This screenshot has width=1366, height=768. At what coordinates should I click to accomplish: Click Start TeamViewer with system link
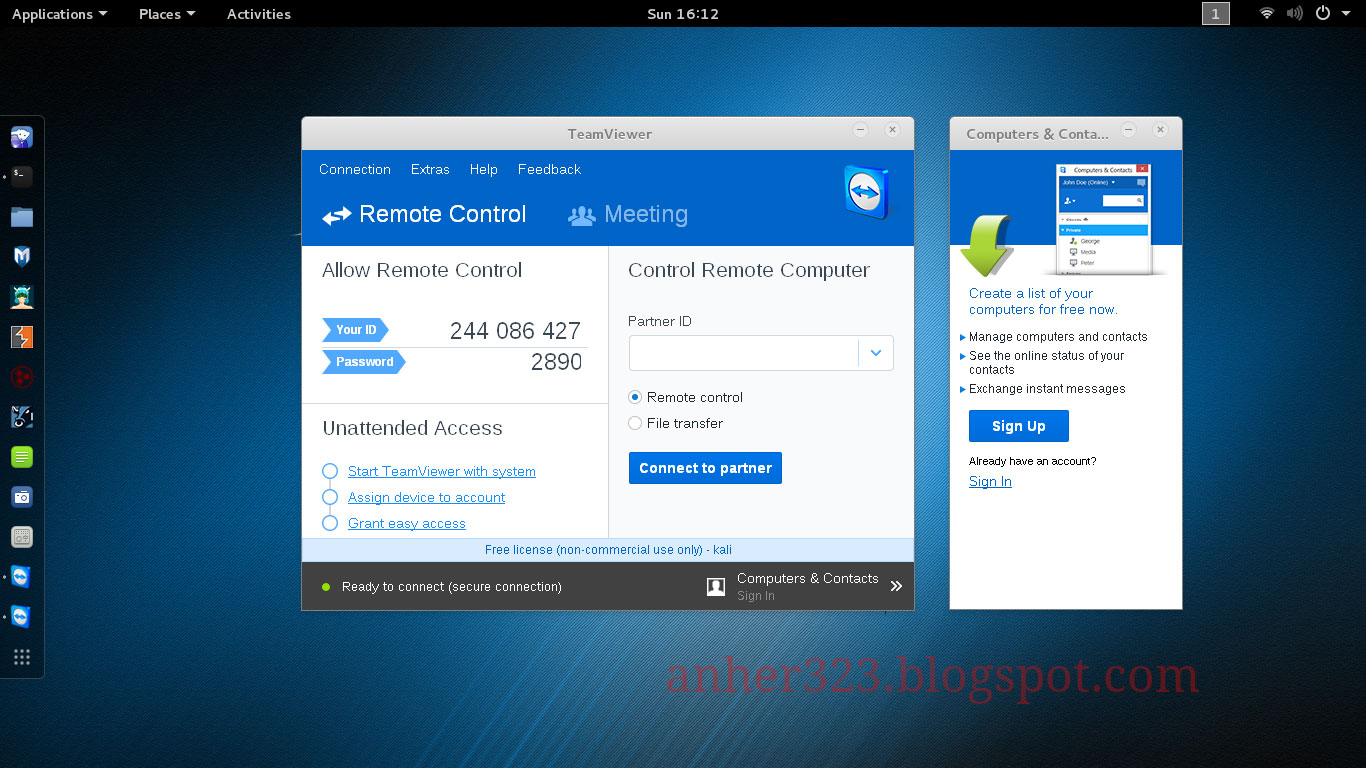[x=442, y=471]
